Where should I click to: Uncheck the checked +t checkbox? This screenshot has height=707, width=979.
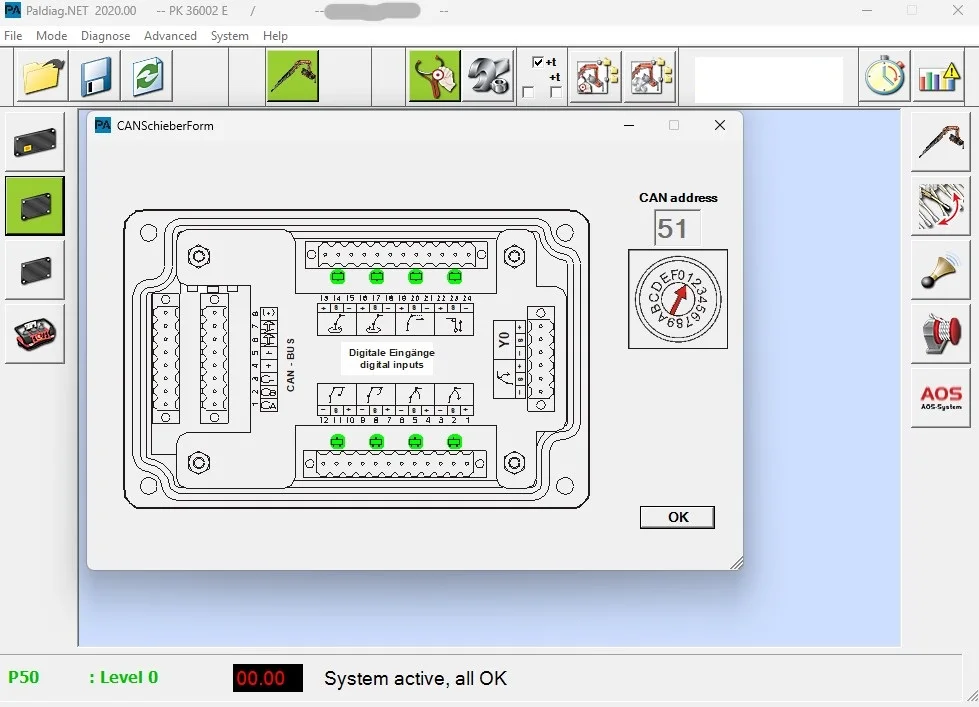[538, 62]
